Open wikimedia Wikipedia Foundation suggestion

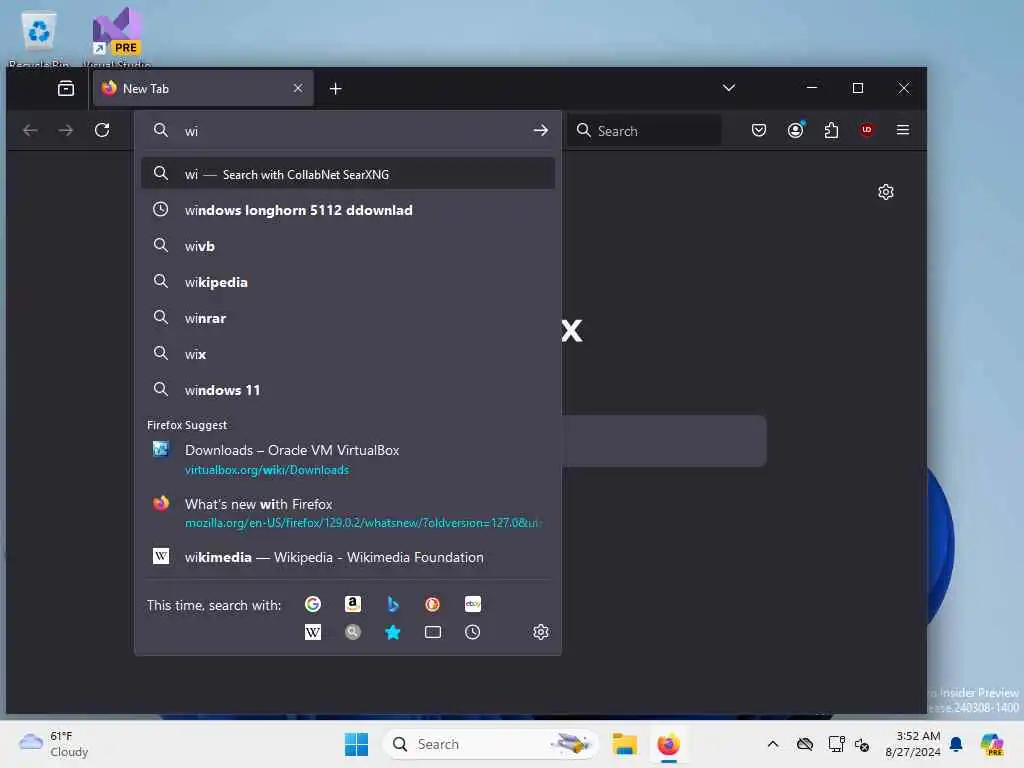tap(348, 556)
